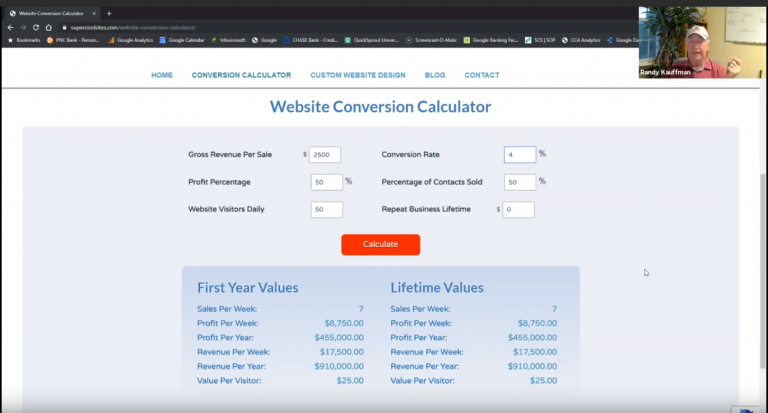Open the Google bookmark with globe icon
This screenshot has width=768, height=413.
264,40
